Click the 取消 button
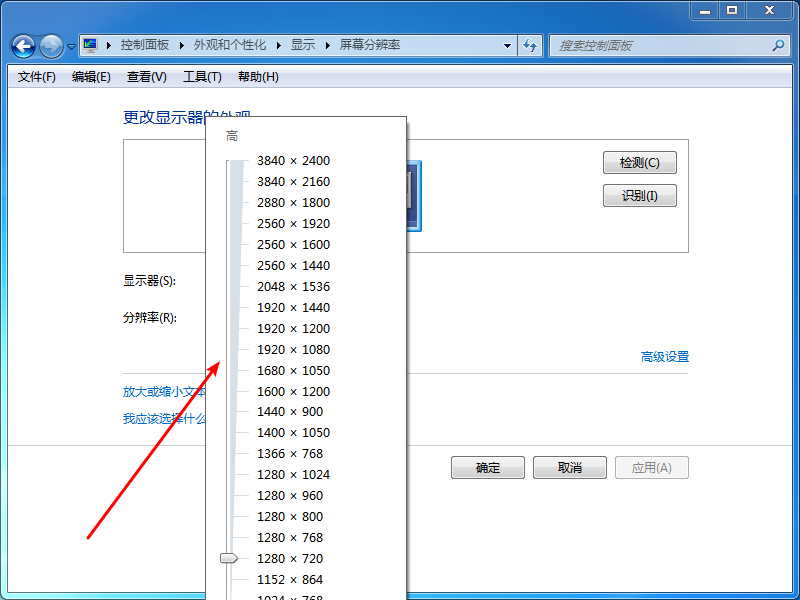 click(569, 467)
